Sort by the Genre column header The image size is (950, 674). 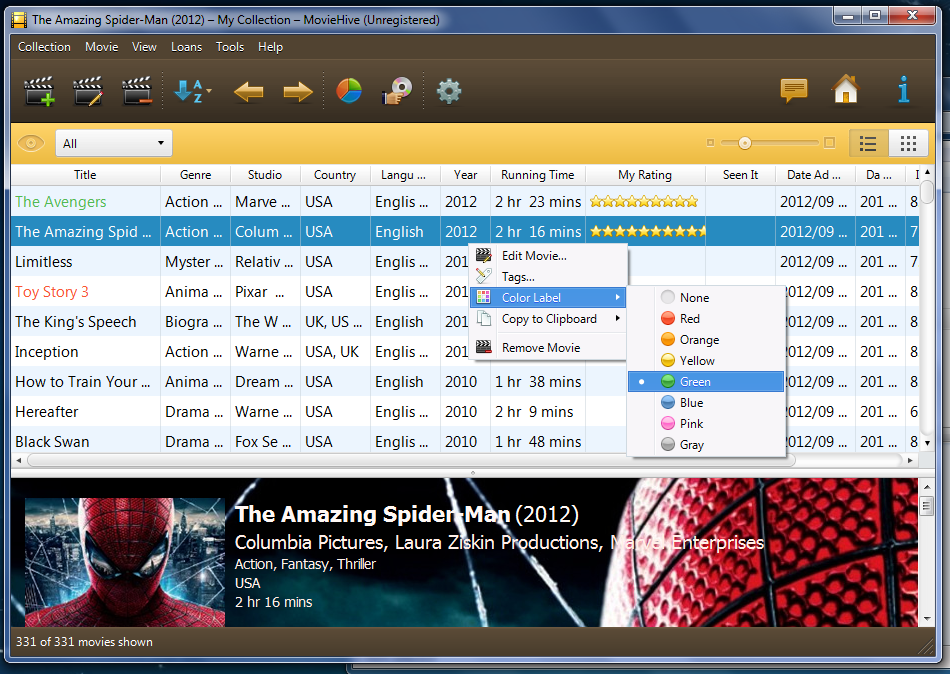click(196, 175)
